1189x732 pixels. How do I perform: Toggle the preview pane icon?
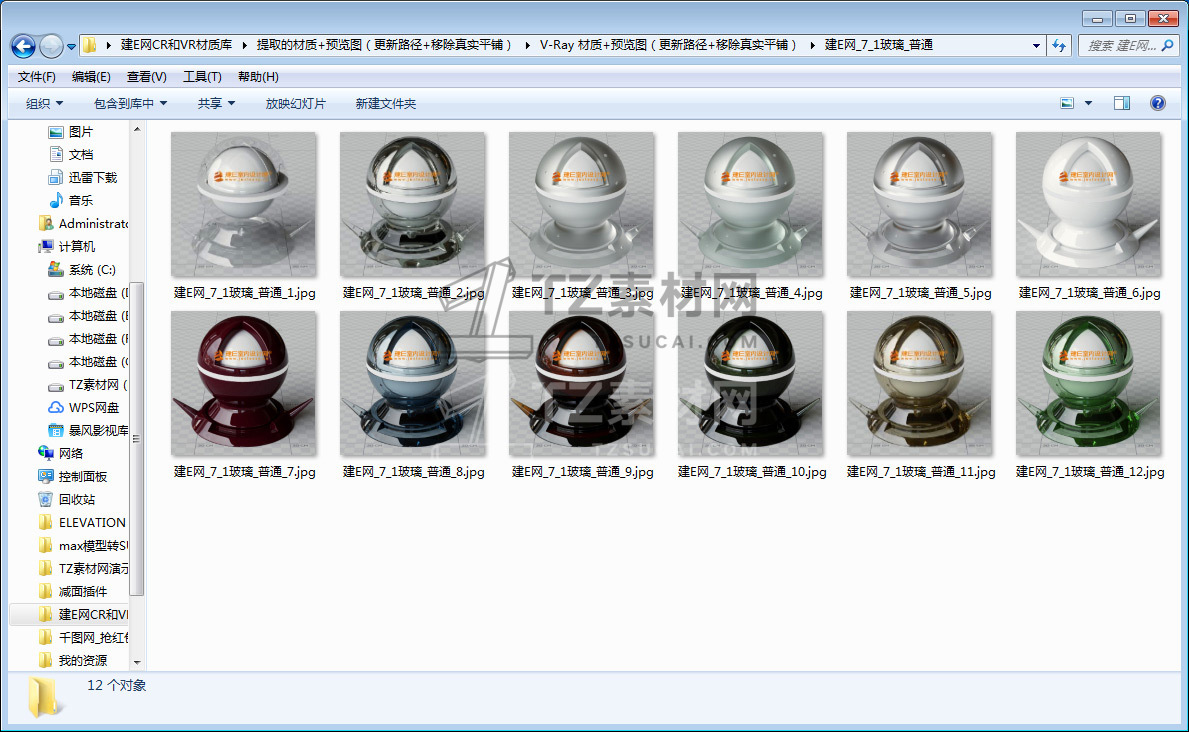(1122, 103)
